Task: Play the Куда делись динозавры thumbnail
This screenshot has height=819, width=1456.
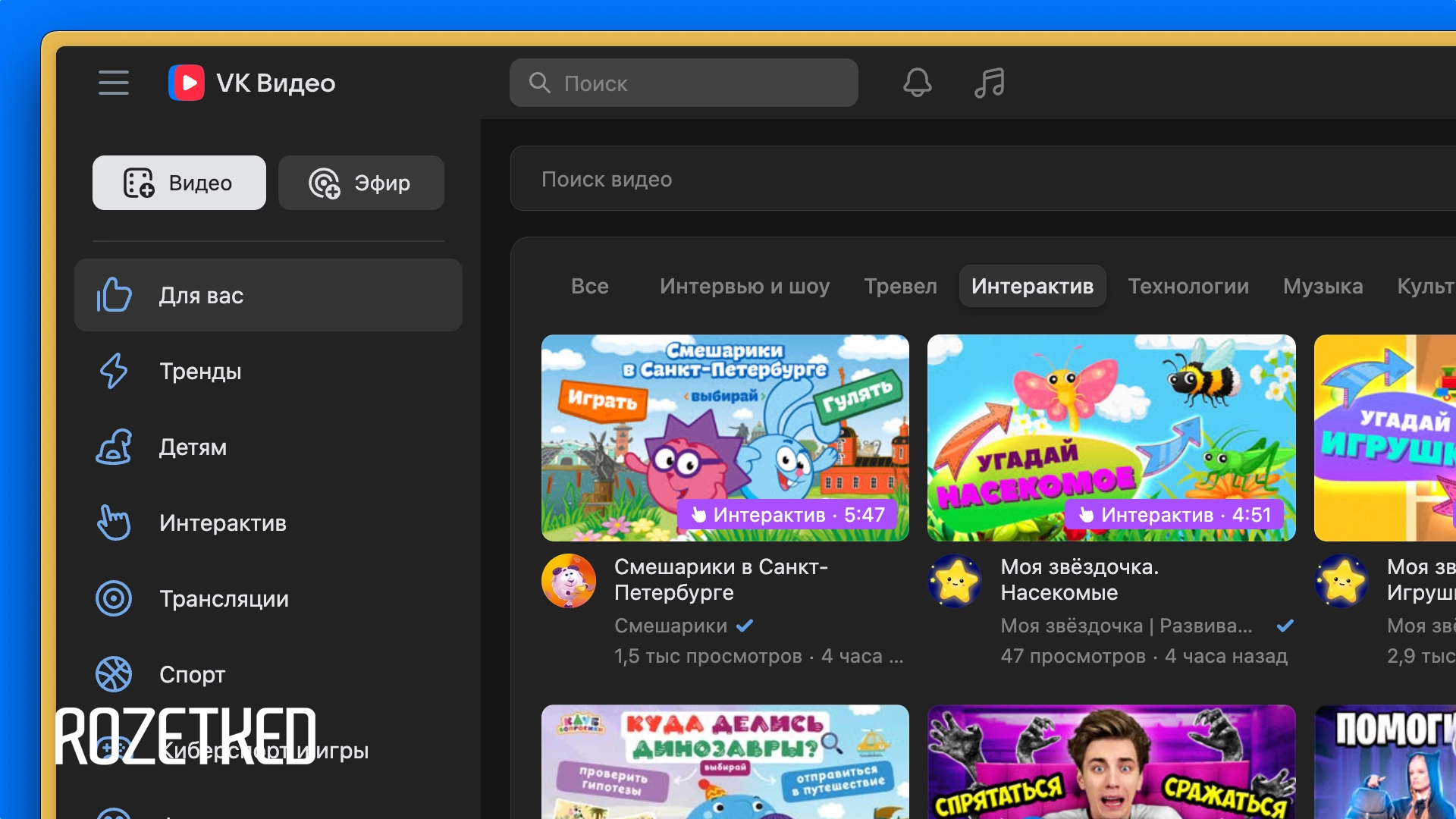Action: coord(725,761)
